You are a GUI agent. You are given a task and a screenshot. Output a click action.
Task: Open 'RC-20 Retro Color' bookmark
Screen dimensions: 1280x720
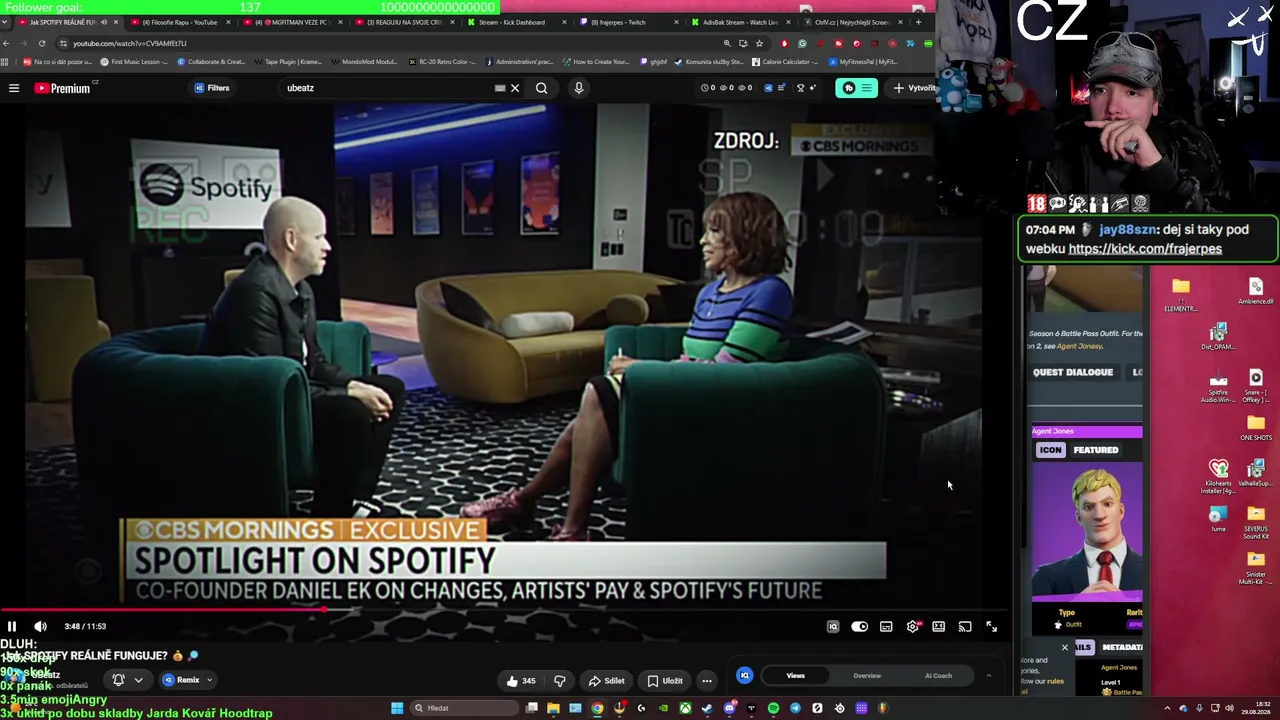tap(442, 62)
